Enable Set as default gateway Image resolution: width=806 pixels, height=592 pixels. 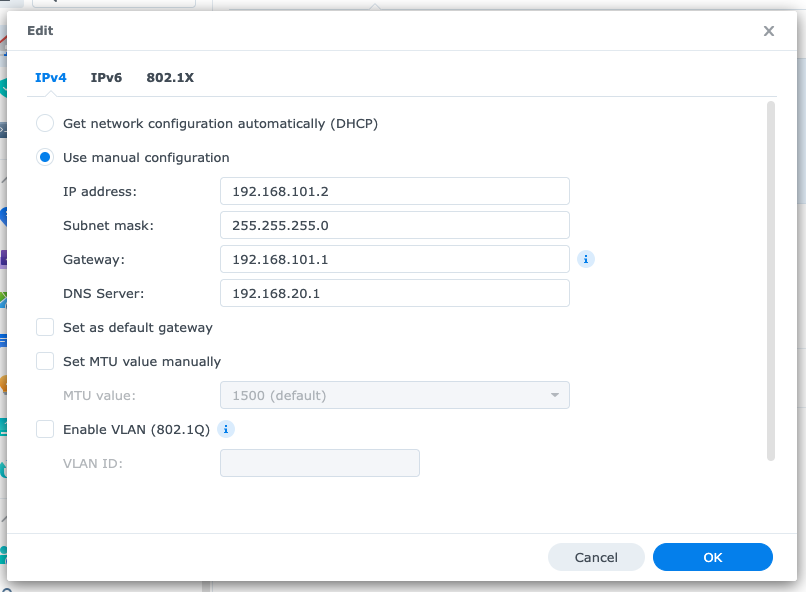44,327
